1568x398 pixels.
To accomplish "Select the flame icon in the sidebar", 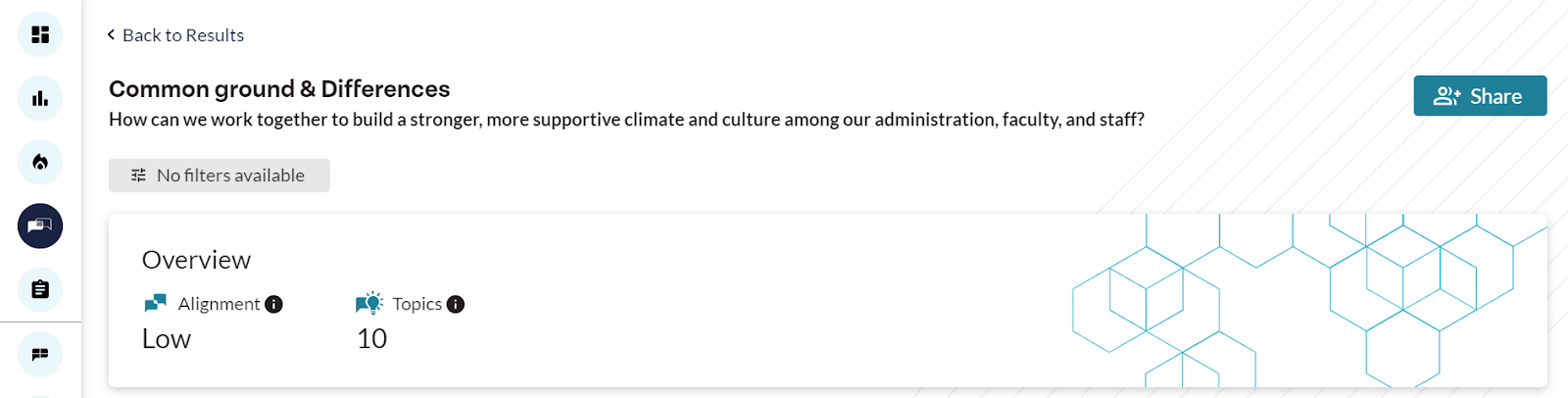I will pyautogui.click(x=40, y=162).
